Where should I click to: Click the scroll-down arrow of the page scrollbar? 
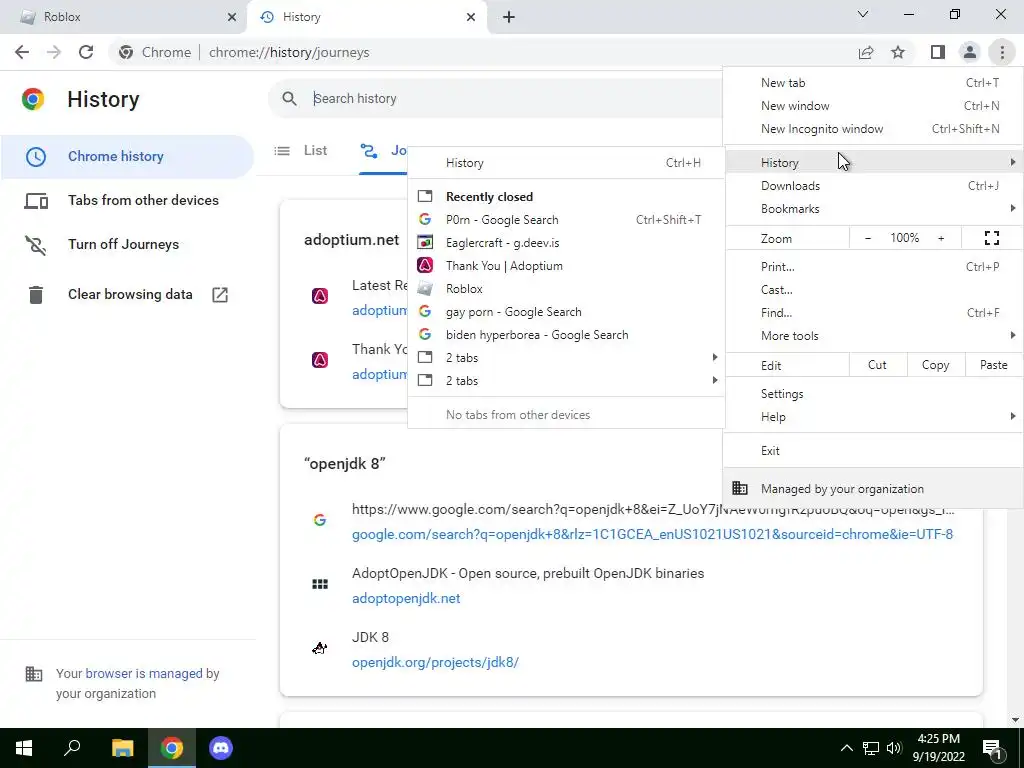click(1014, 720)
